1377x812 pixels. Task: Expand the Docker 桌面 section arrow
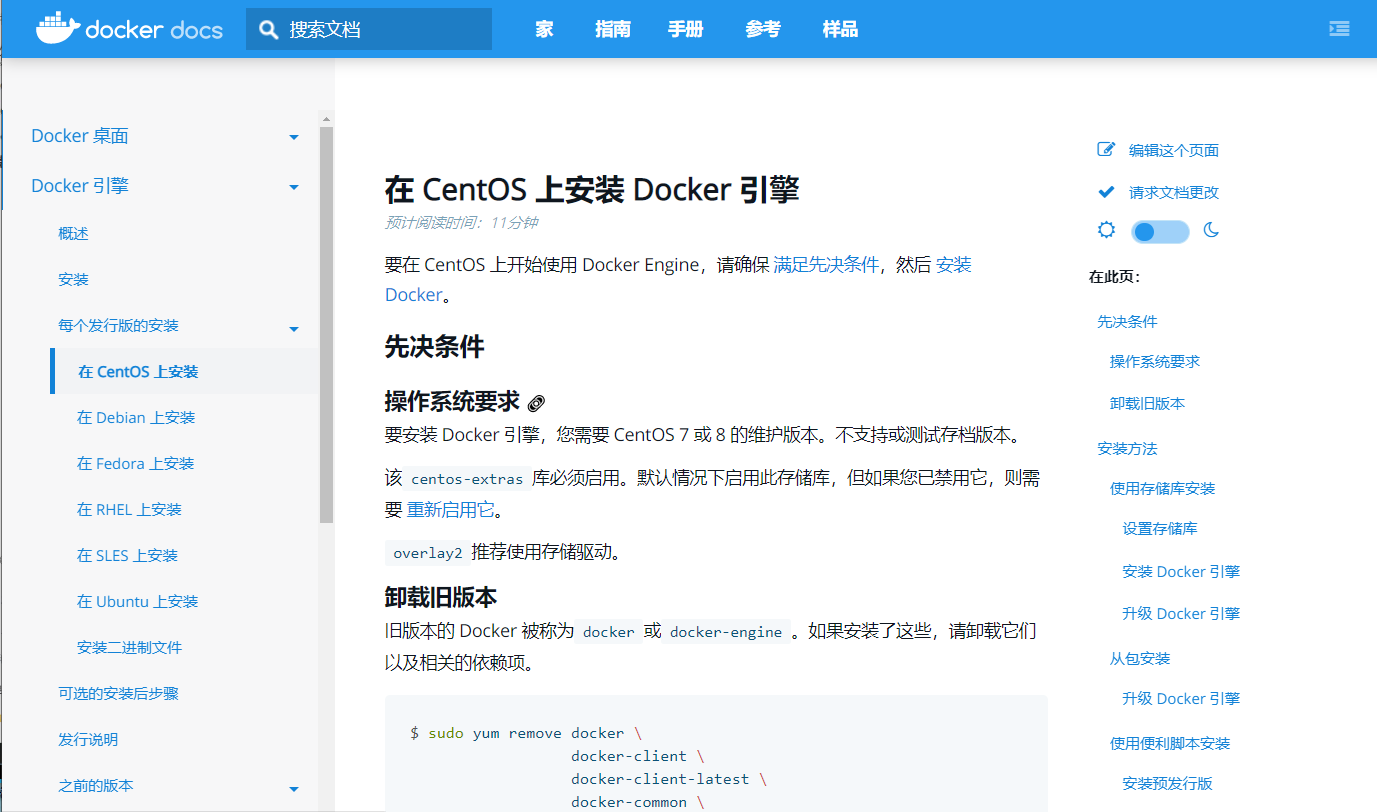pyautogui.click(x=294, y=137)
